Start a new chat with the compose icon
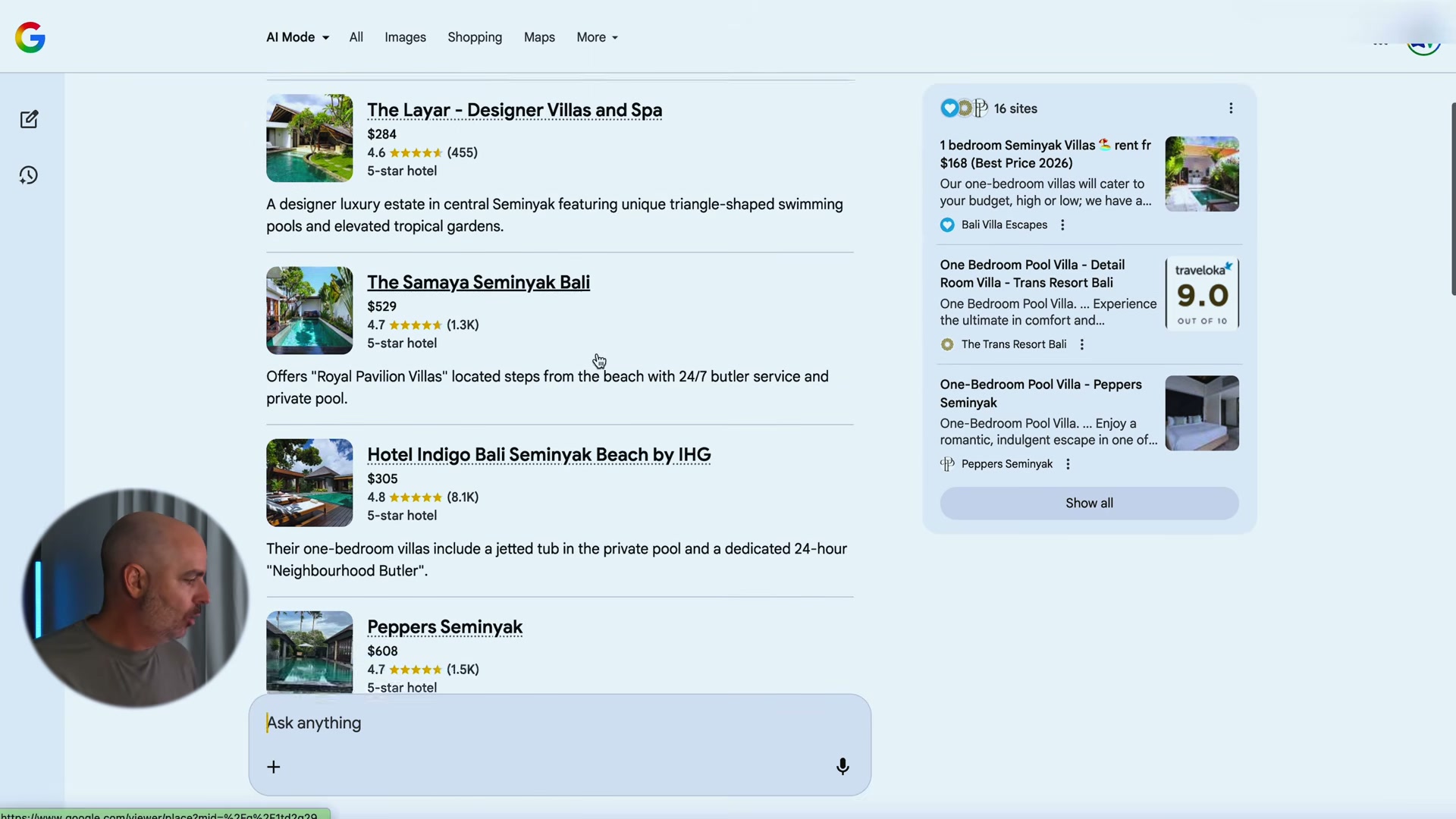The height and width of the screenshot is (819, 1456). pyautogui.click(x=29, y=119)
